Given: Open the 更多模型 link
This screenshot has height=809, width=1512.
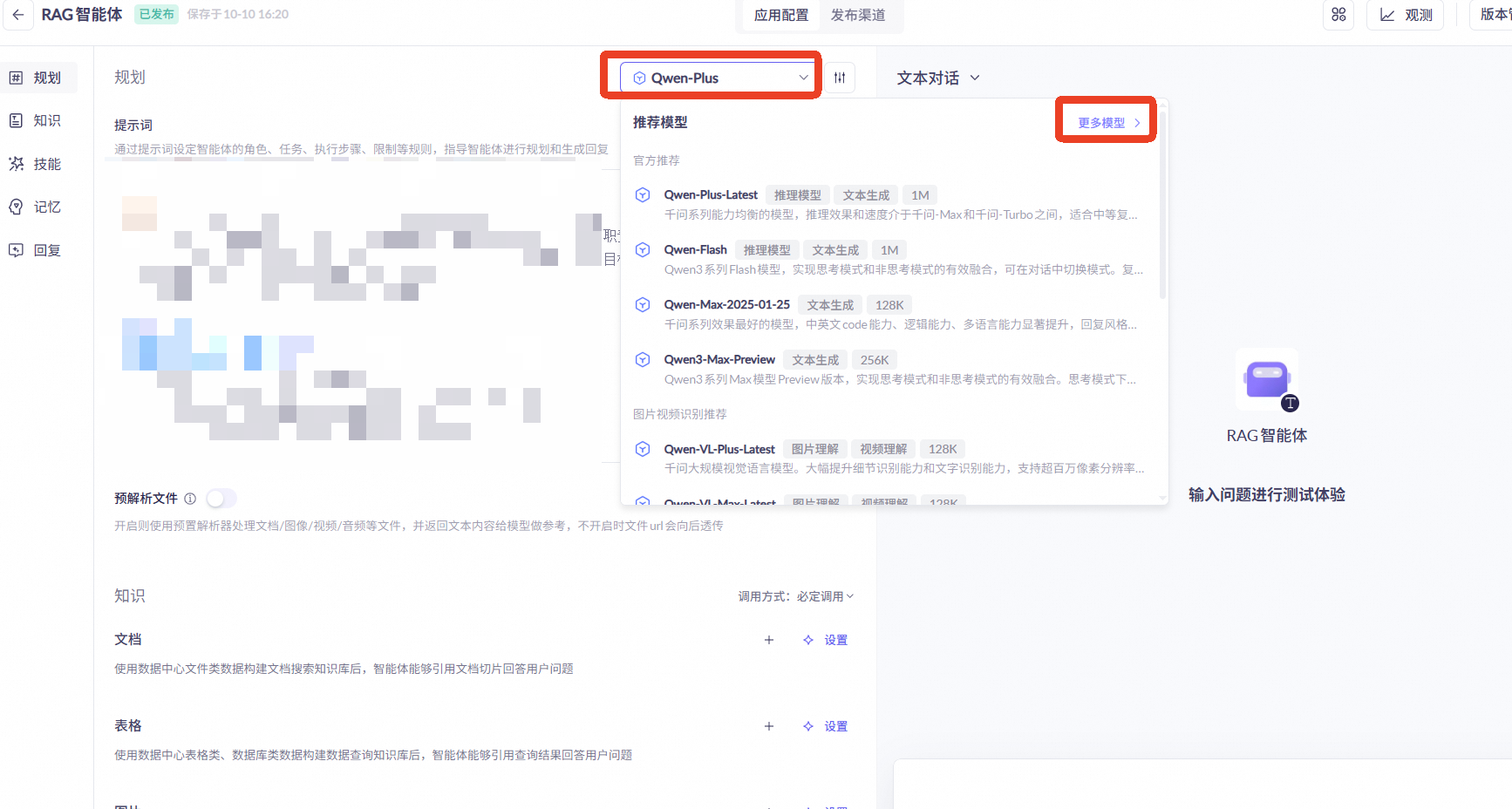Looking at the screenshot, I should point(1109,123).
